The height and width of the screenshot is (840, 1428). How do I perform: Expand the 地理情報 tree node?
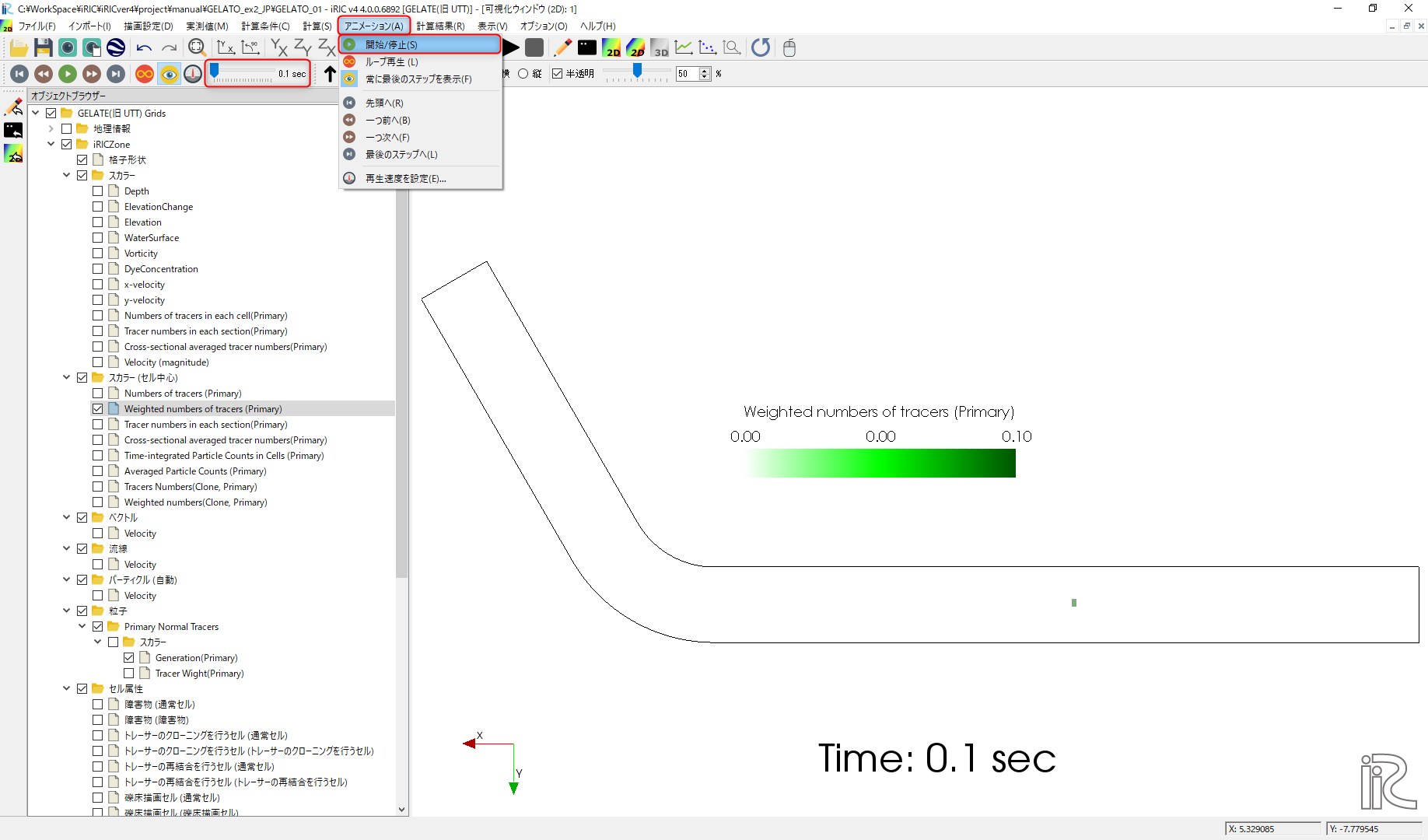tap(51, 128)
